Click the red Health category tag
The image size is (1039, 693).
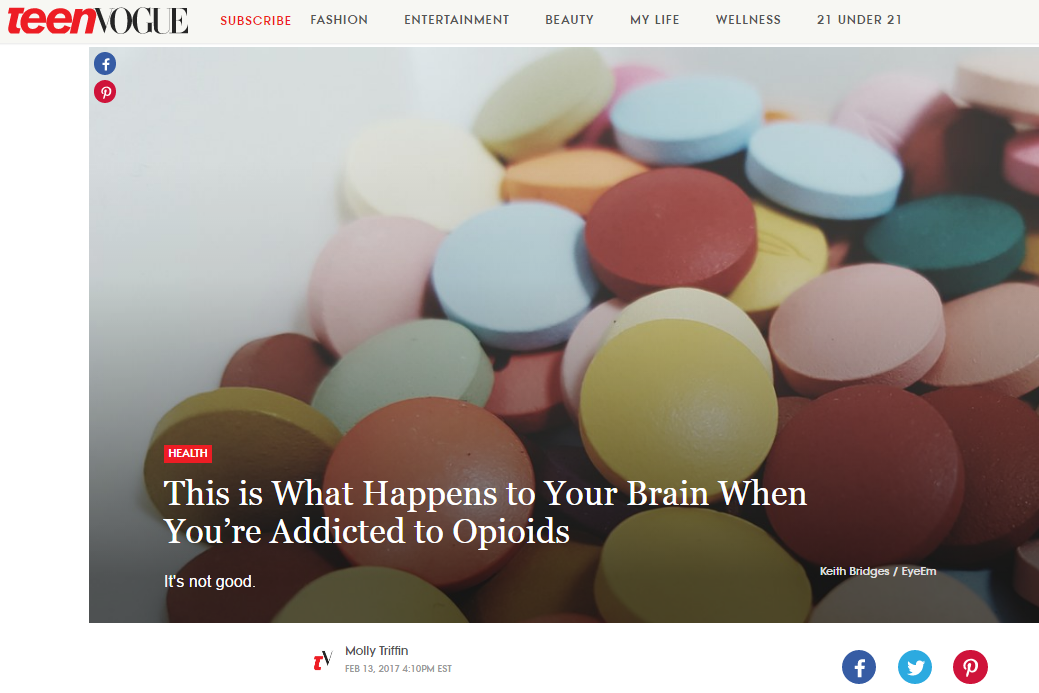tap(188, 453)
